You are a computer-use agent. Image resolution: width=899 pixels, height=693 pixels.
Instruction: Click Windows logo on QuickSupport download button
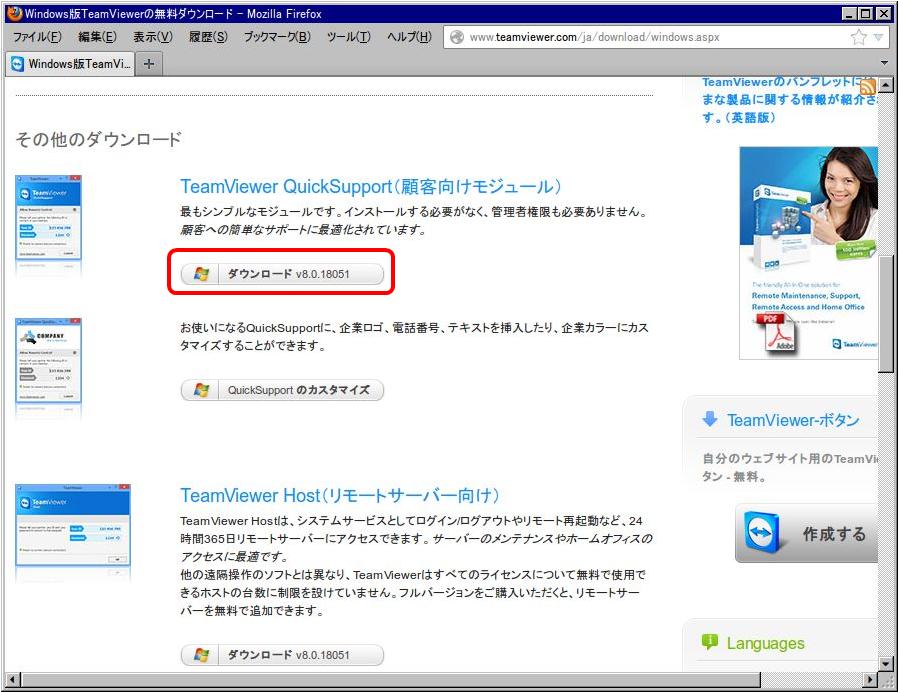[201, 274]
